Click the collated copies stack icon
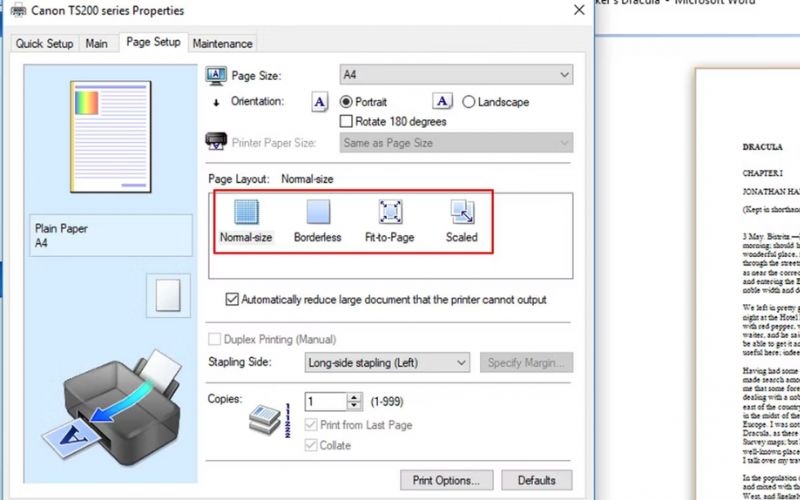Screen dimensions: 800x500 (x=265, y=419)
